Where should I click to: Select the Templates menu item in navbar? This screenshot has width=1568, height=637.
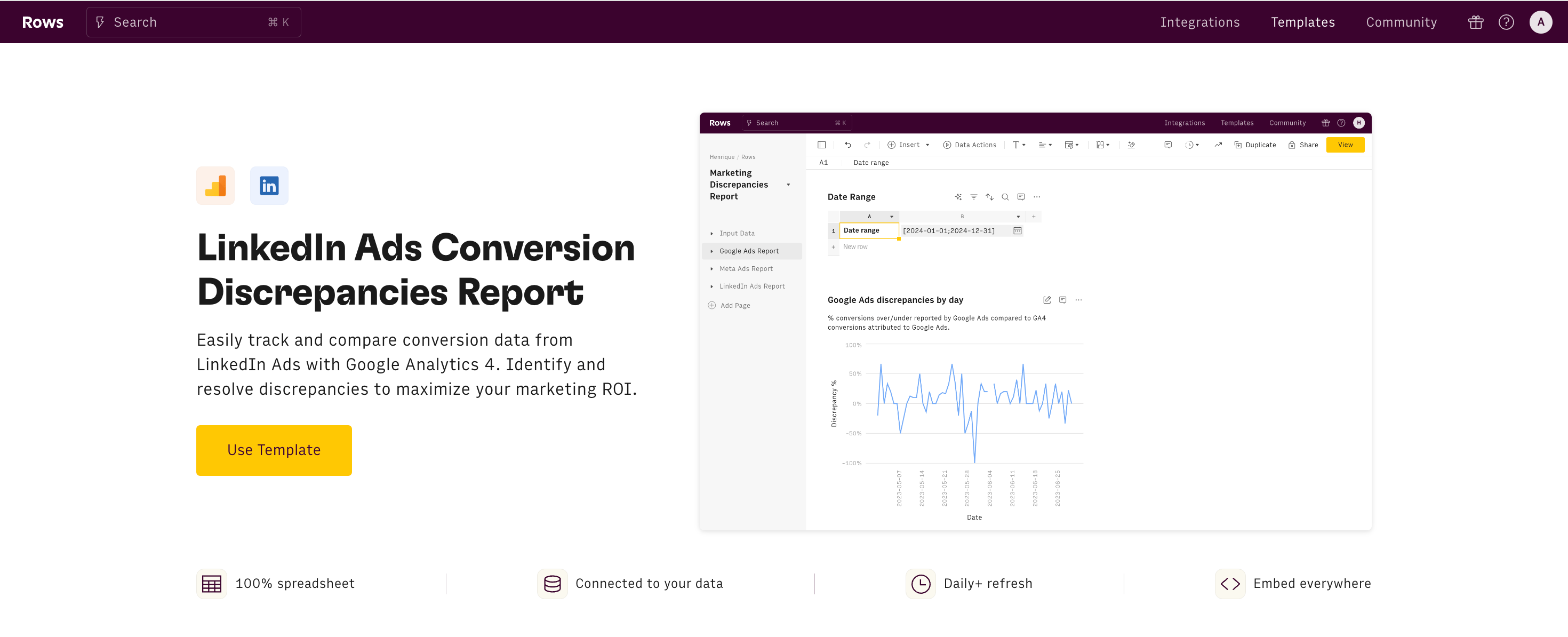(x=1302, y=21)
